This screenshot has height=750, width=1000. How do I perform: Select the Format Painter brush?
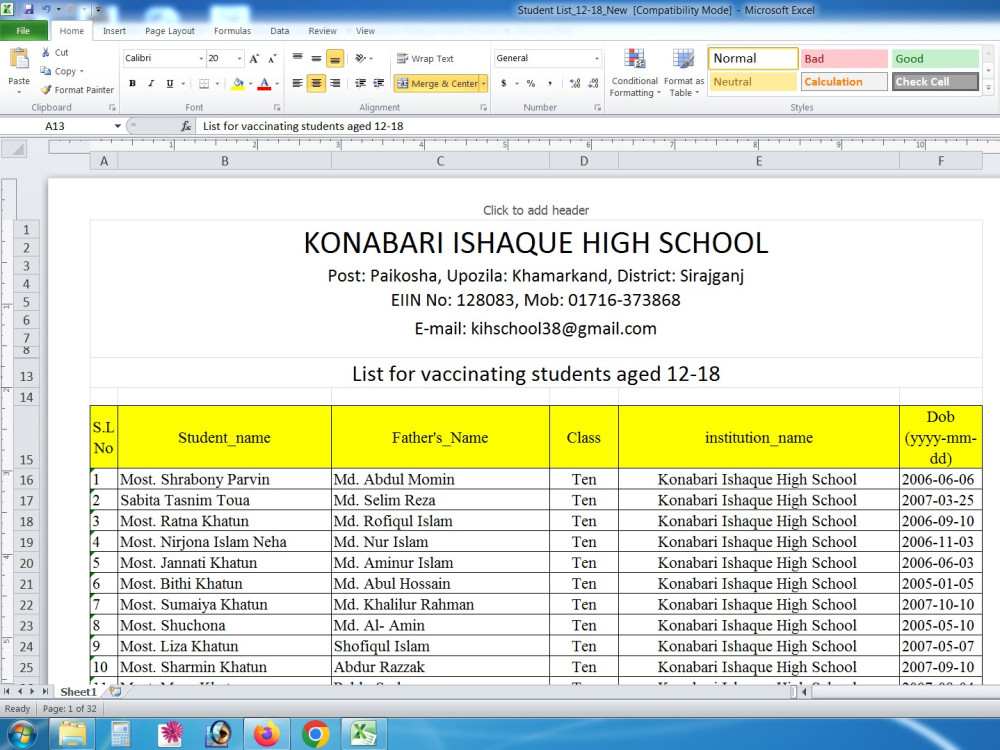[x=45, y=90]
